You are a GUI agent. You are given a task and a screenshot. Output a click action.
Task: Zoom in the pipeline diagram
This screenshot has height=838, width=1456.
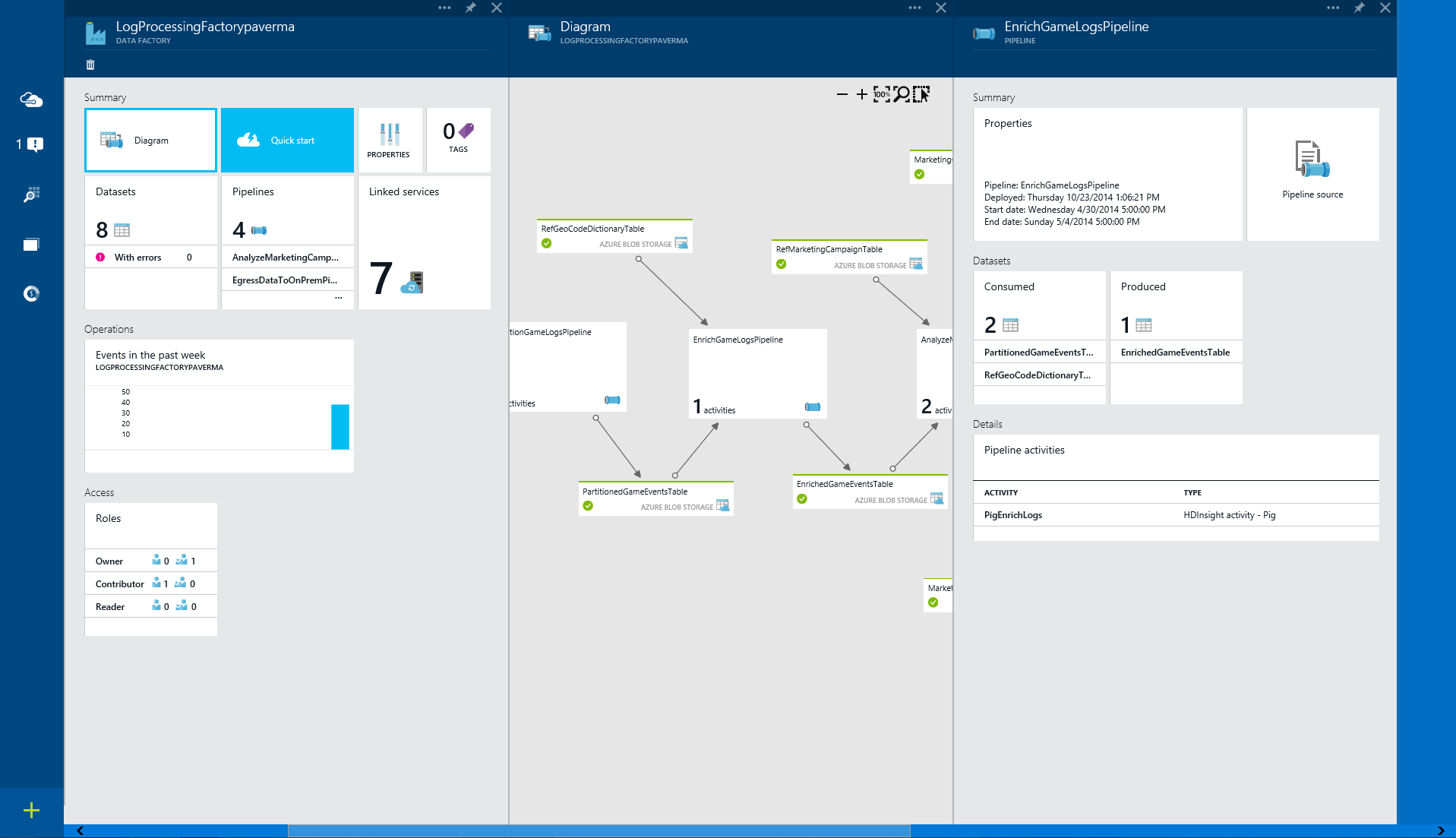click(861, 94)
